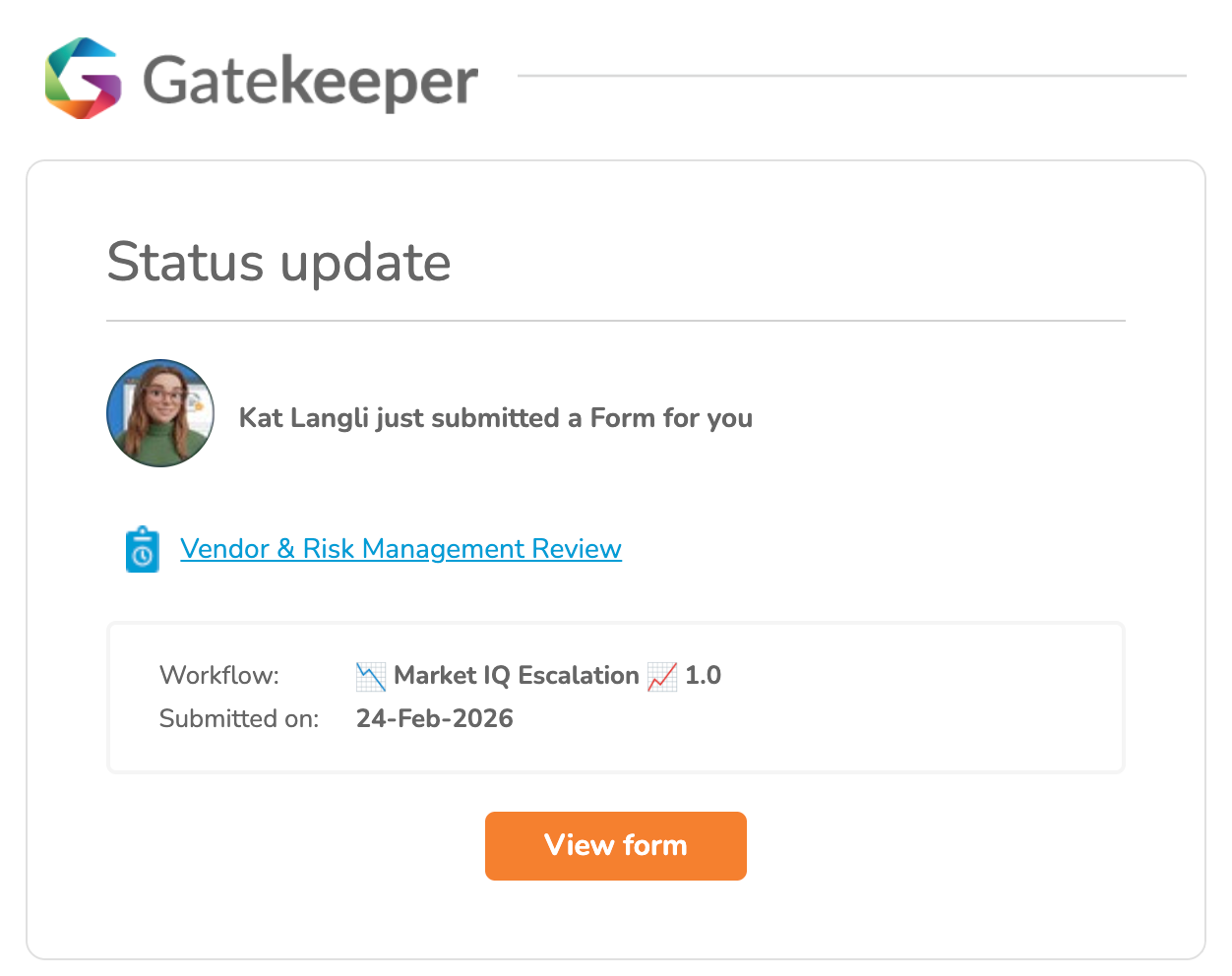The image size is (1232, 976).
Task: Click the divider line under Status update
Action: point(615,319)
